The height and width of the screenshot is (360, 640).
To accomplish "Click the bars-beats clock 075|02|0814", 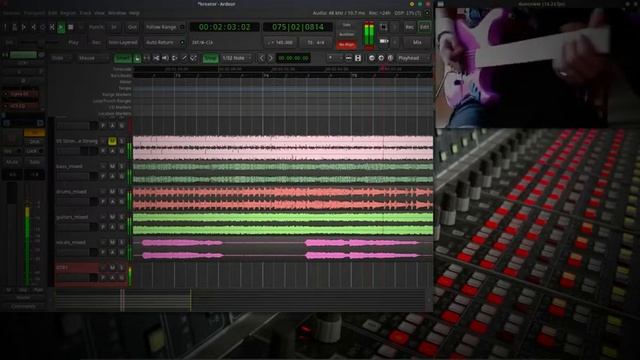I will pyautogui.click(x=298, y=27).
